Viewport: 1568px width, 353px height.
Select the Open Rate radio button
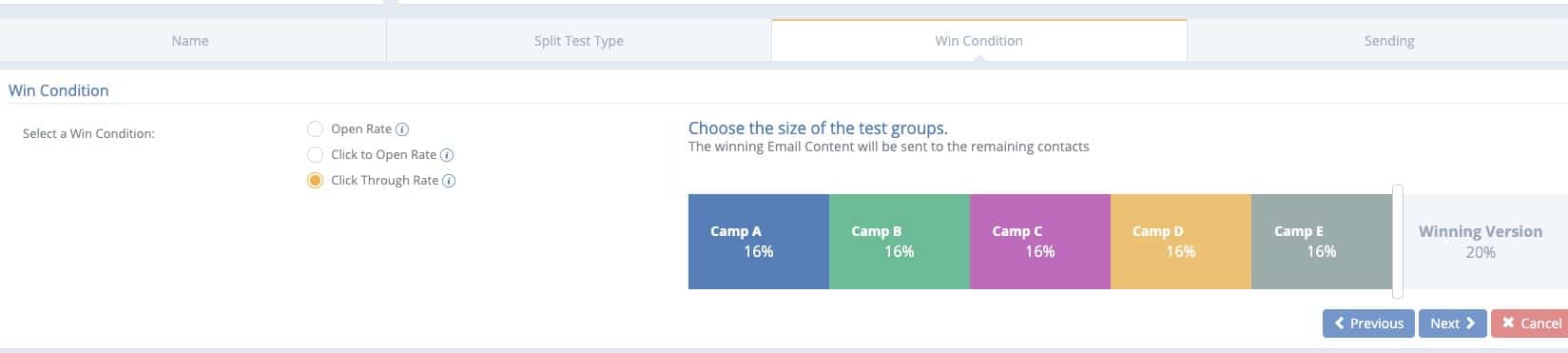click(315, 129)
